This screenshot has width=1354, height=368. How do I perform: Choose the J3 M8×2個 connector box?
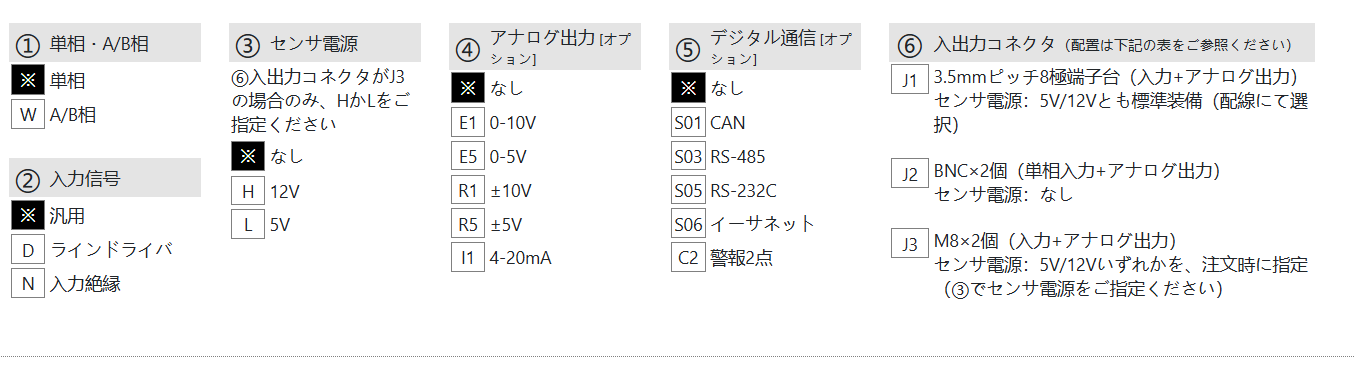coord(909,244)
